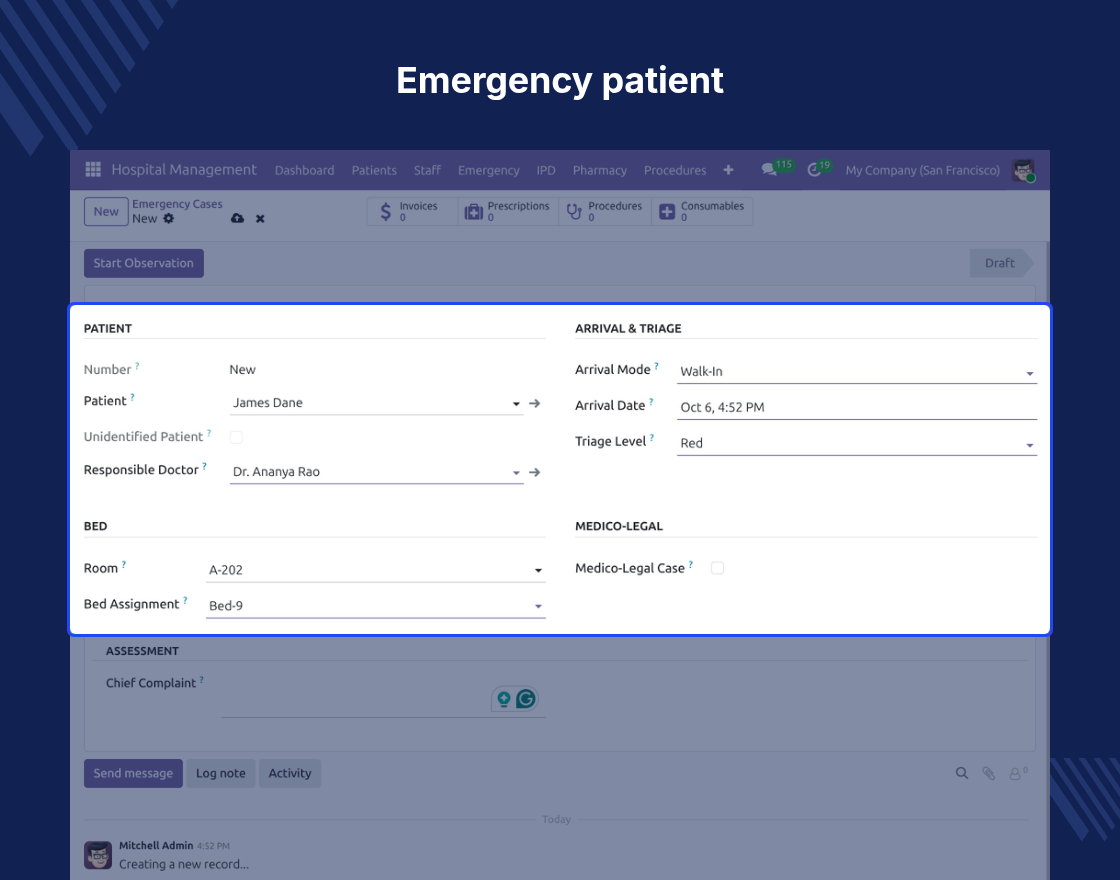Go back to Emergency Cases breadcrumb
Image resolution: width=1120 pixels, height=880 pixels.
(x=177, y=204)
